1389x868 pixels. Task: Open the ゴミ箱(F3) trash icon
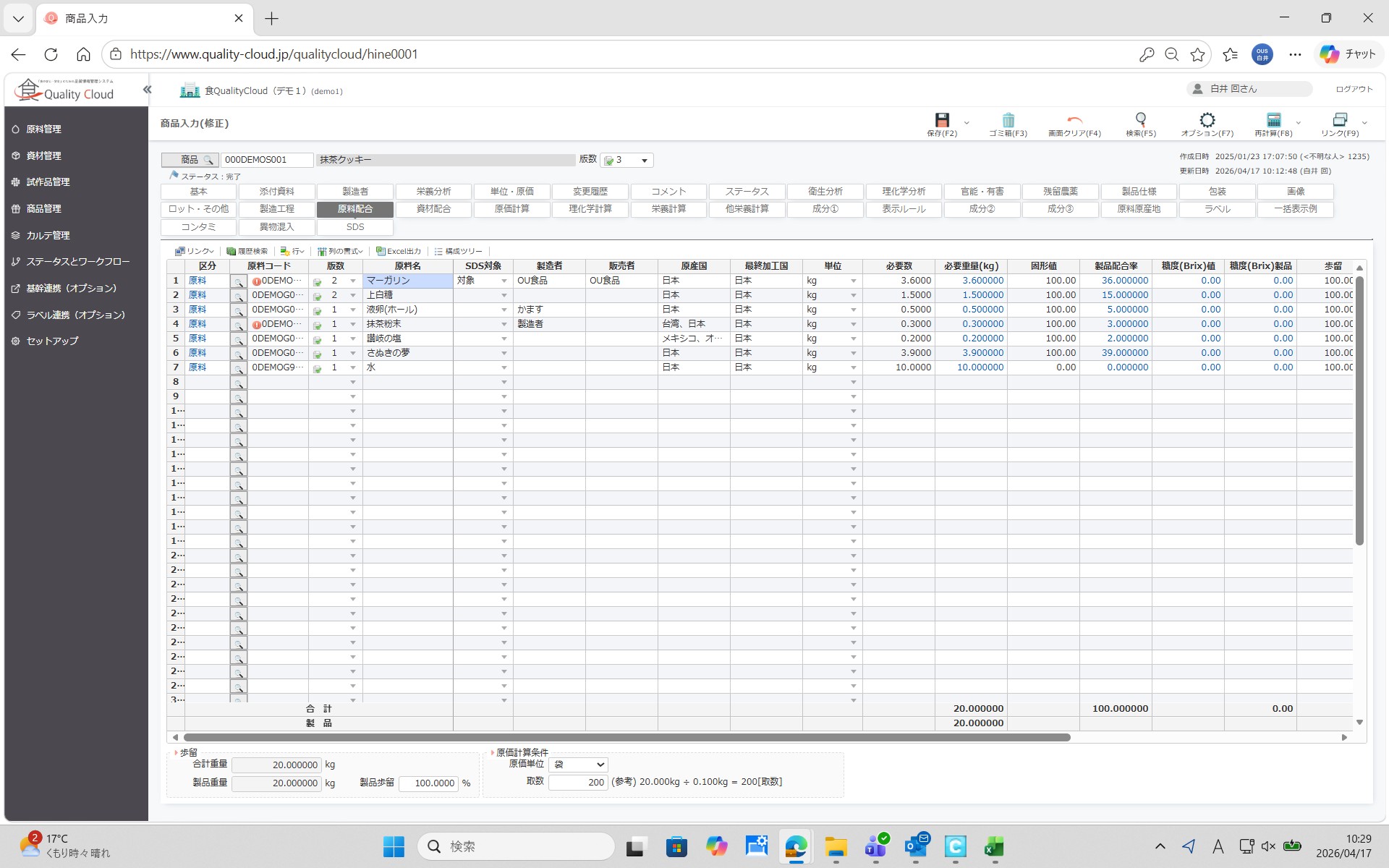point(1008,120)
